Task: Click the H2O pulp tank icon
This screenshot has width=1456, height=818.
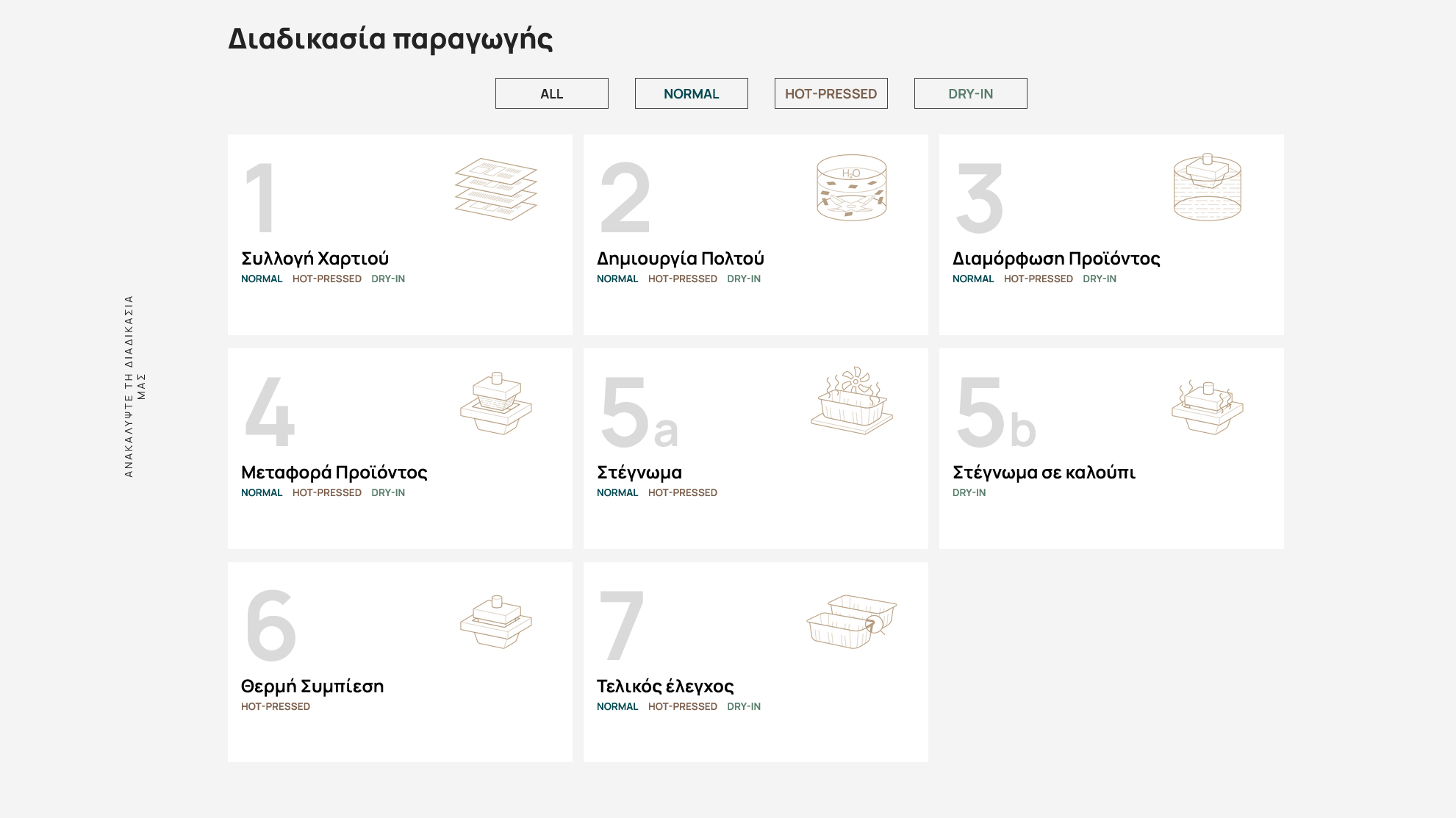Action: tap(852, 187)
